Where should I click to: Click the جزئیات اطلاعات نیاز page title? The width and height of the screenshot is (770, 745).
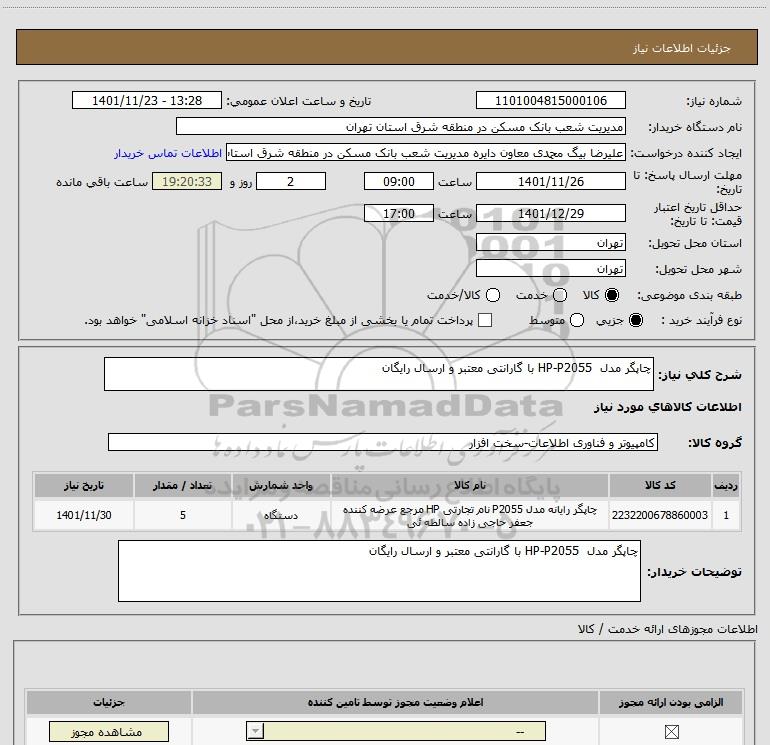[681, 48]
